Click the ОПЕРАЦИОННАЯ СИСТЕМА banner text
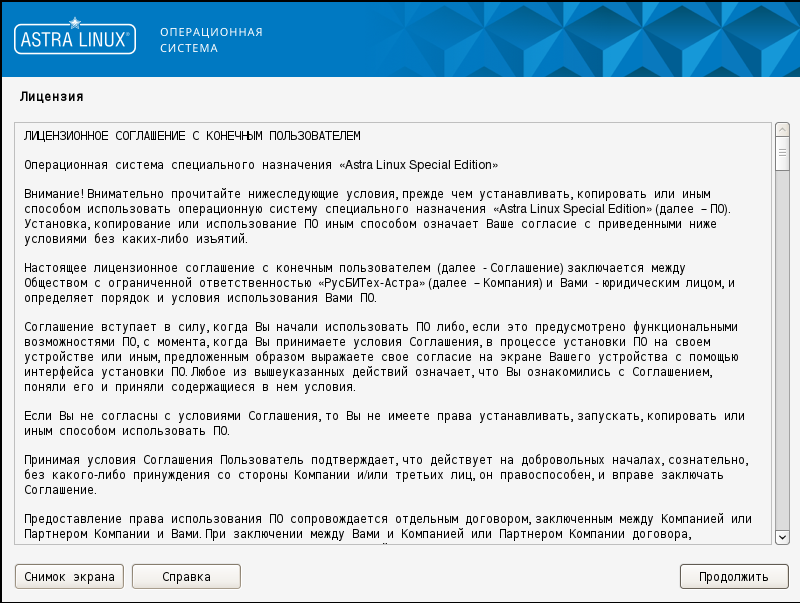 [211, 40]
